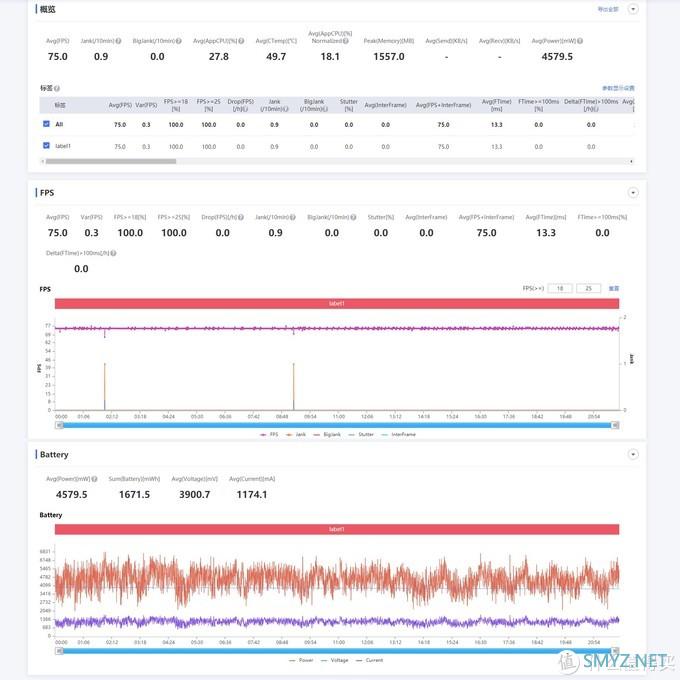The width and height of the screenshot is (680, 680).
Task: Toggle Stutter series in FPS chart legend
Action: pos(361,434)
